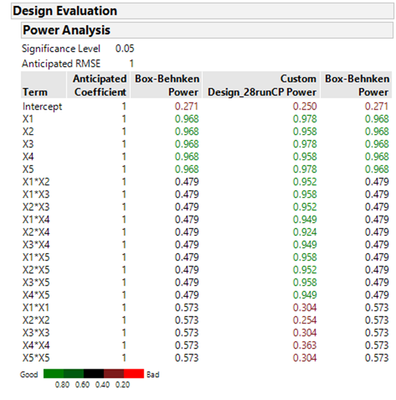The height and width of the screenshot is (400, 396).
Task: Select the Term column header
Action: (x=44, y=85)
